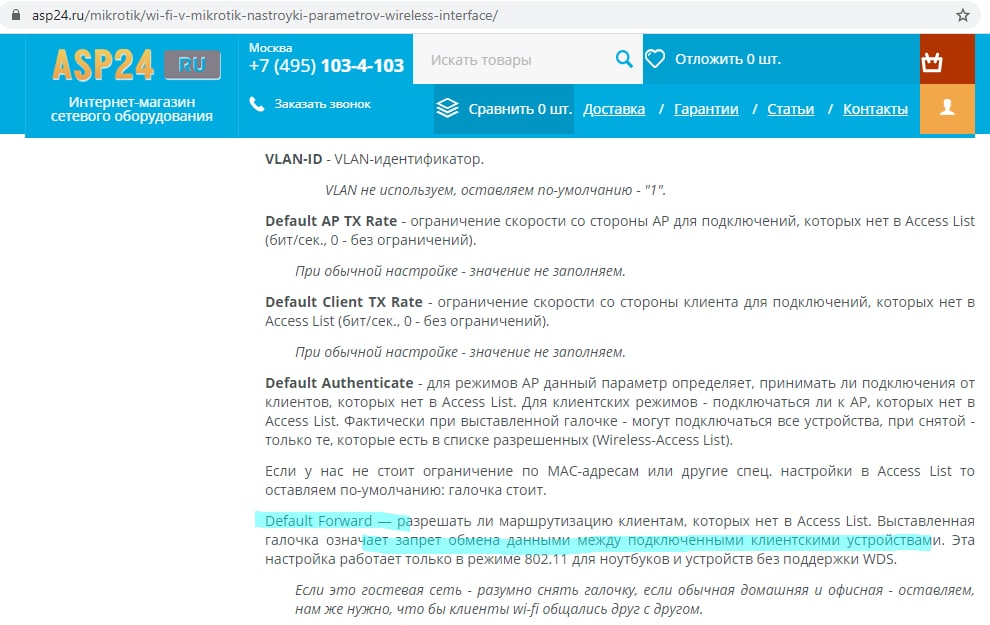Click 'Заказать звонок' callback link

[x=322, y=104]
